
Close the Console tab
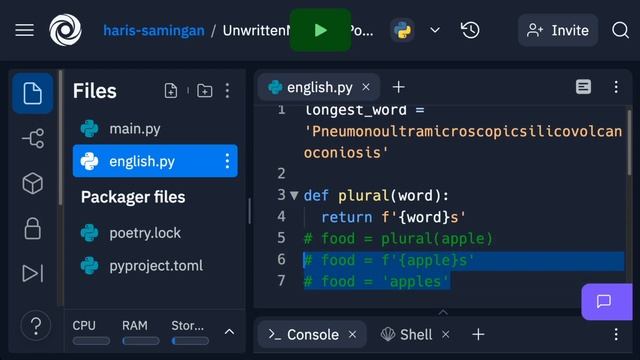353,335
